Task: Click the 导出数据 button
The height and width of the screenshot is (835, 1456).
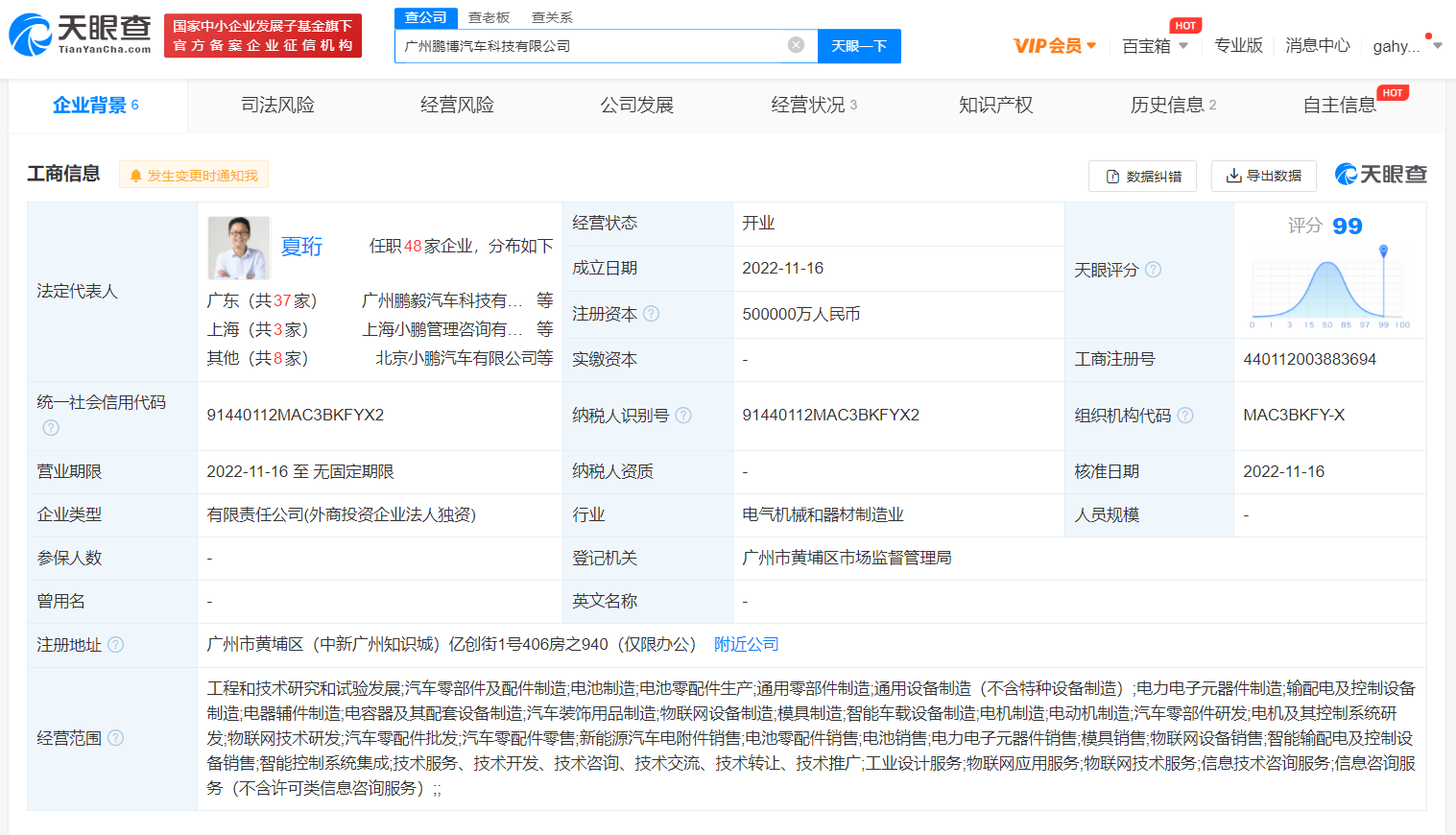Action: click(x=1264, y=177)
